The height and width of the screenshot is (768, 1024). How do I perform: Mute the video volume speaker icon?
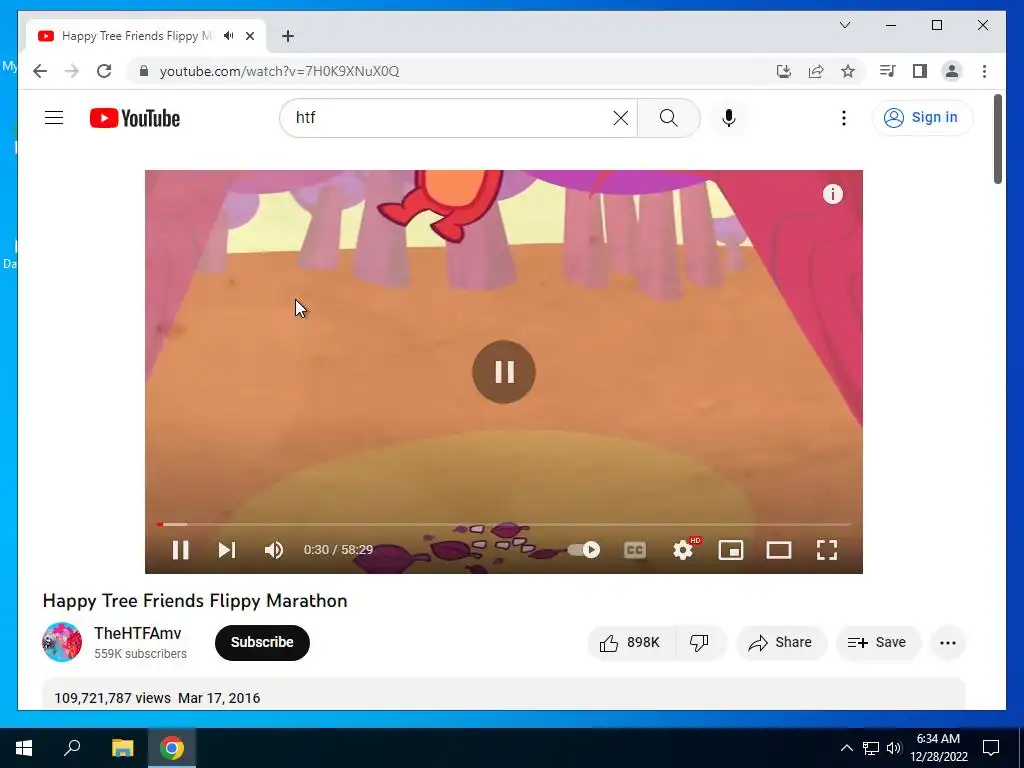click(274, 550)
